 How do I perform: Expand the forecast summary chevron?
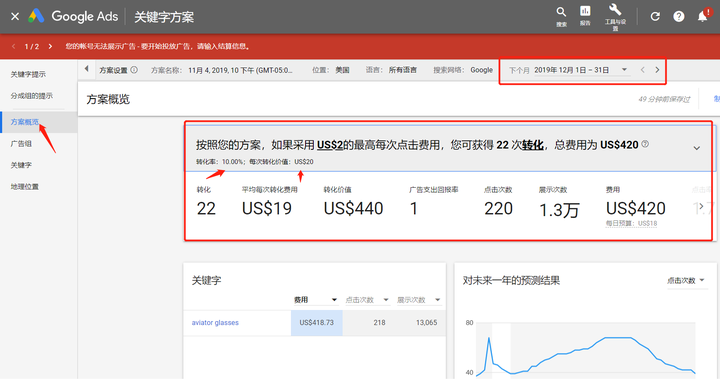point(697,148)
